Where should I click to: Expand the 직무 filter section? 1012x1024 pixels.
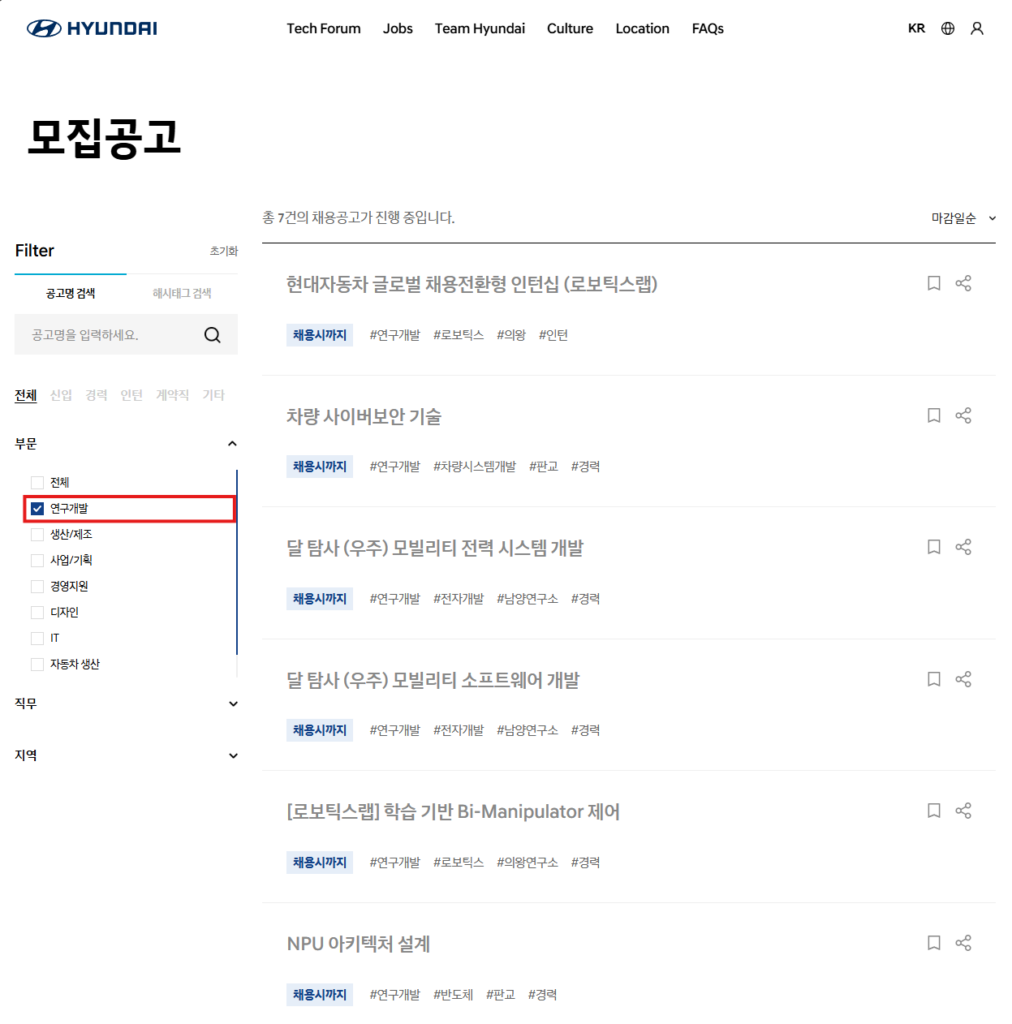pos(233,704)
